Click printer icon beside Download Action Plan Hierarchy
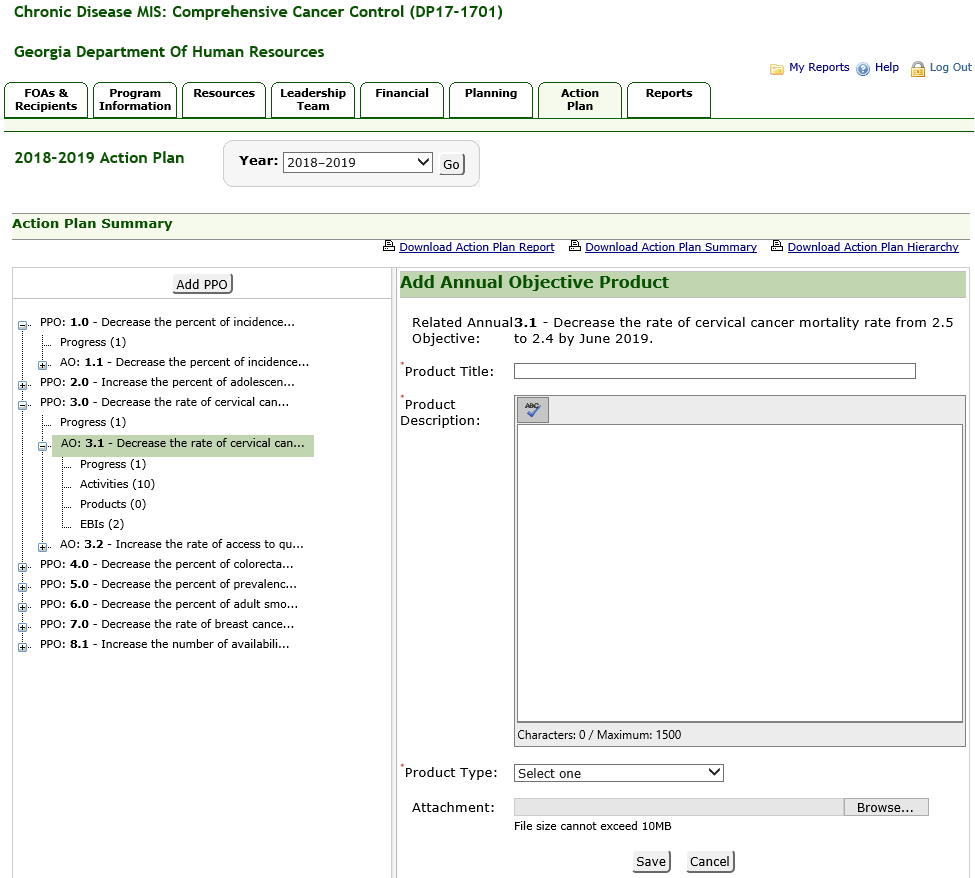Image resolution: width=975 pixels, height=878 pixels. pos(777,247)
